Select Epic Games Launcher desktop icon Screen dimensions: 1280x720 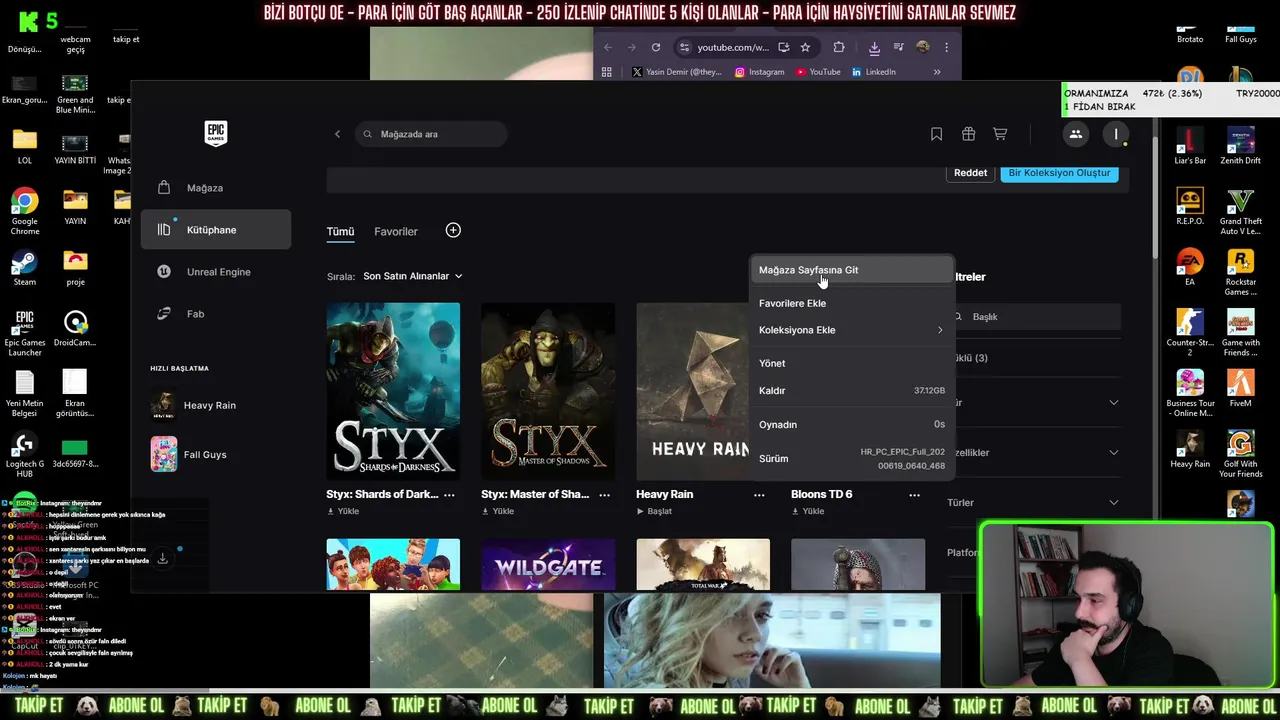(25, 334)
